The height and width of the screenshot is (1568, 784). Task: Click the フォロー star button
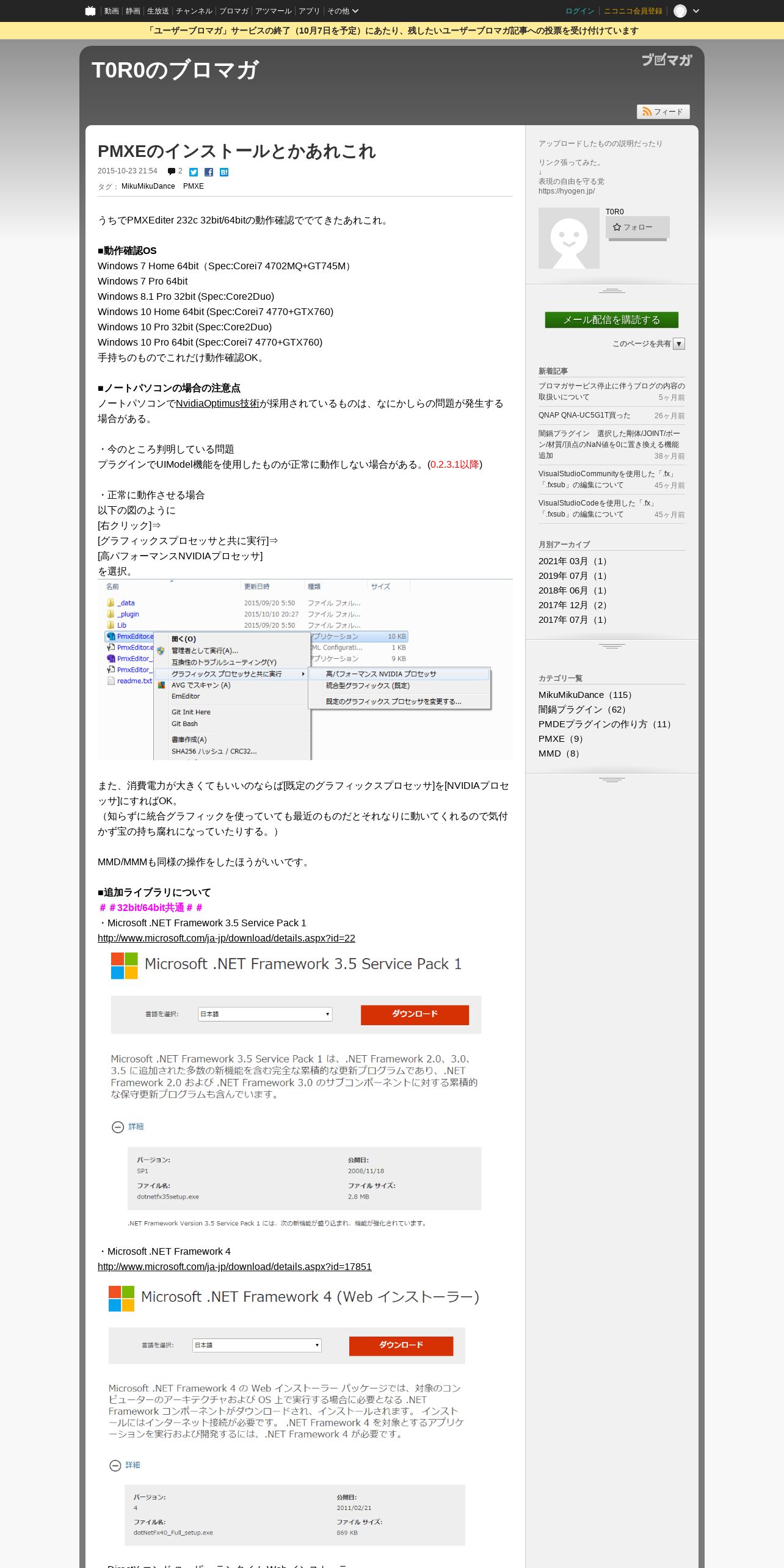pyautogui.click(x=637, y=227)
